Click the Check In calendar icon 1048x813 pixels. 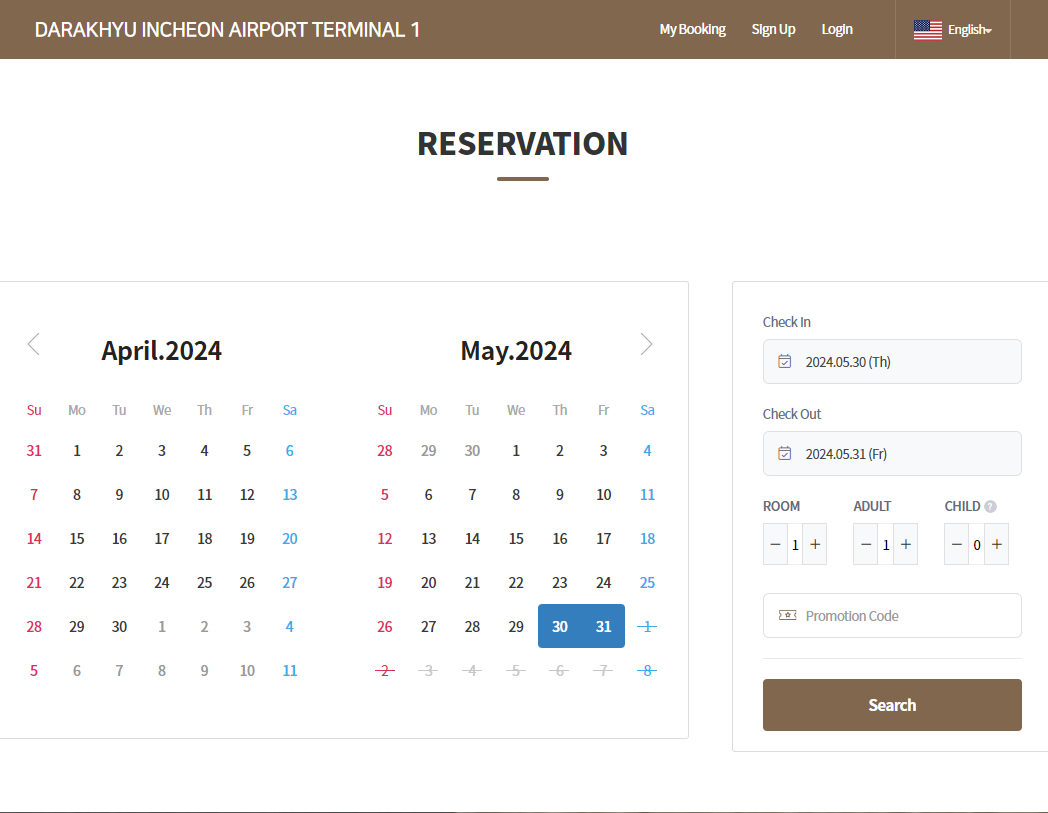(785, 362)
